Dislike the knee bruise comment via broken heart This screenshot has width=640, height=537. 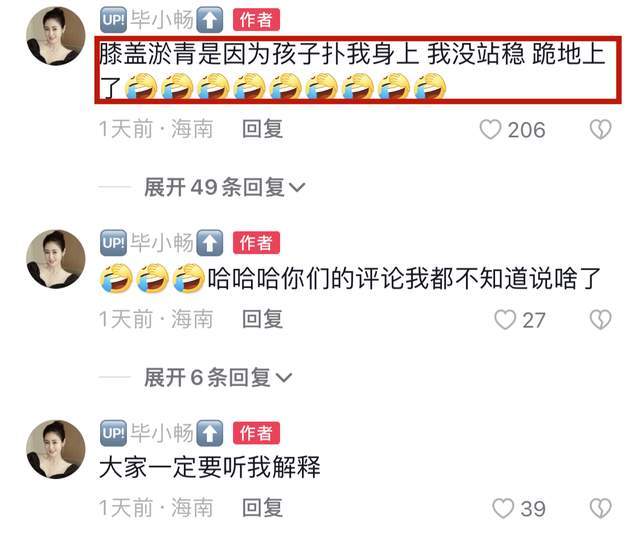(600, 130)
